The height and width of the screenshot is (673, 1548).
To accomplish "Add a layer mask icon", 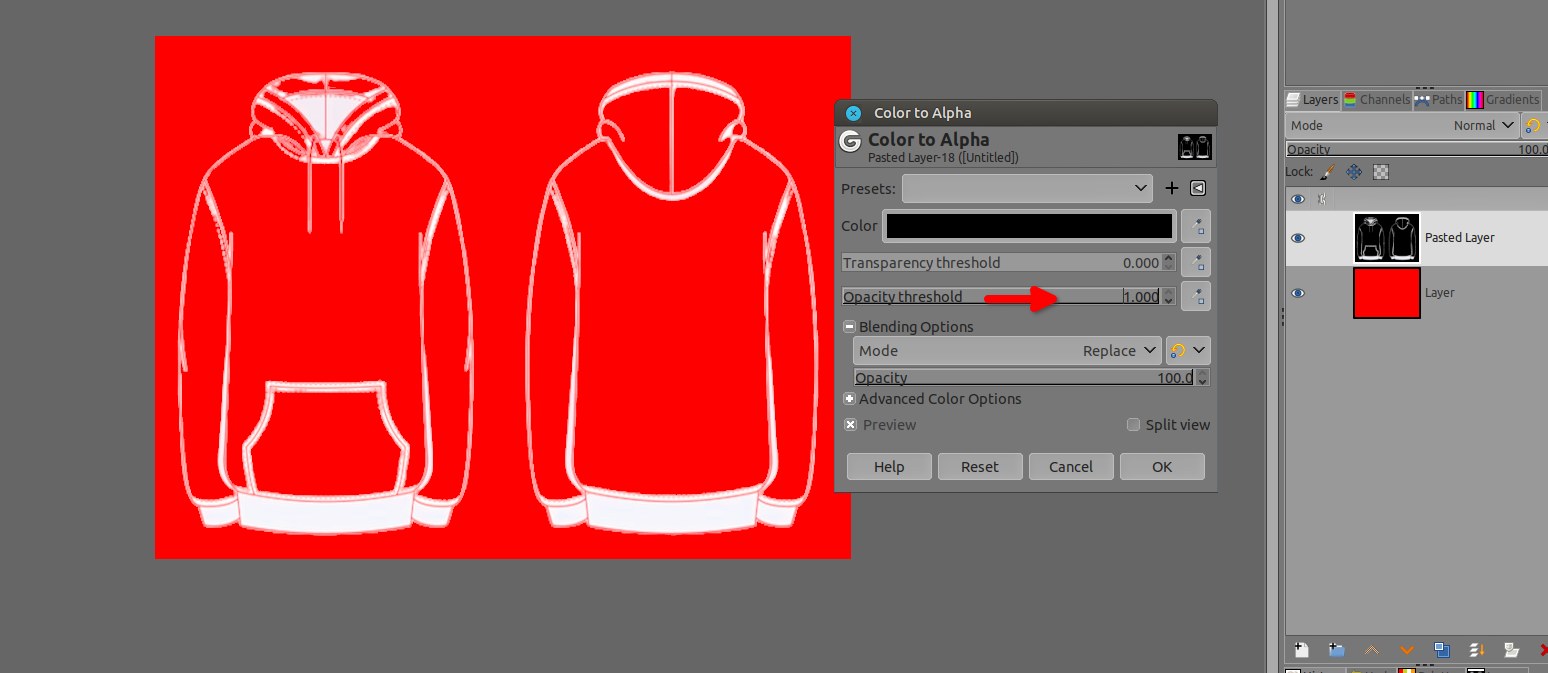I will tap(1512, 650).
